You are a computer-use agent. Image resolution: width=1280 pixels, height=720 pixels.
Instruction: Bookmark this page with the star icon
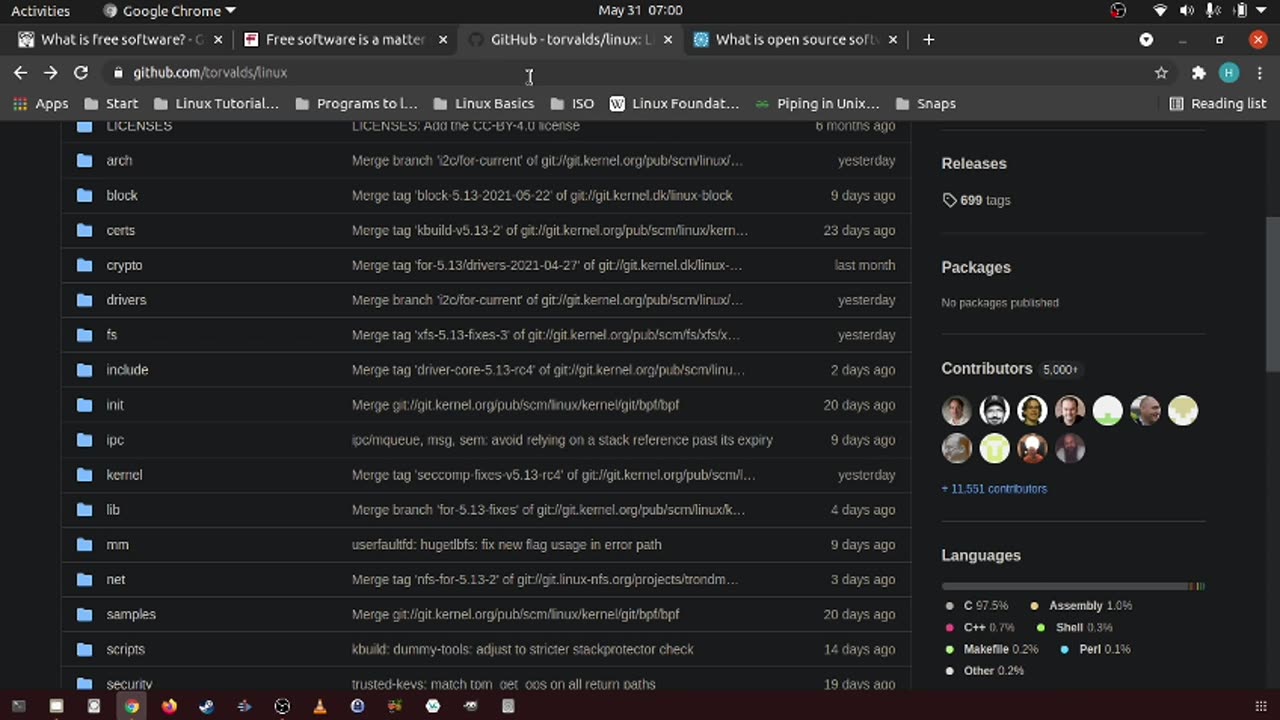[x=1161, y=72]
